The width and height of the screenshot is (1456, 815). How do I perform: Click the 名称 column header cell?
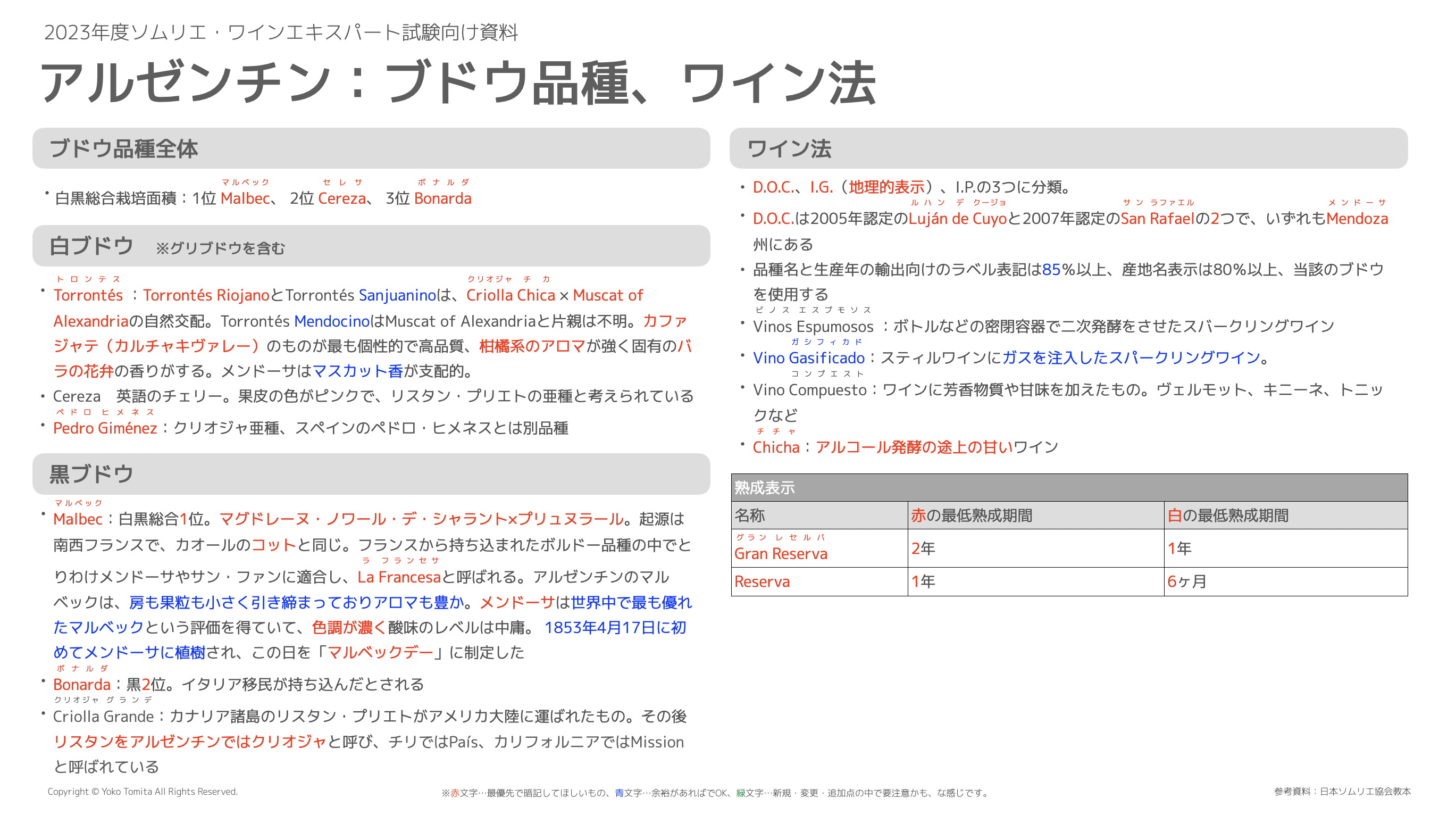(x=819, y=515)
